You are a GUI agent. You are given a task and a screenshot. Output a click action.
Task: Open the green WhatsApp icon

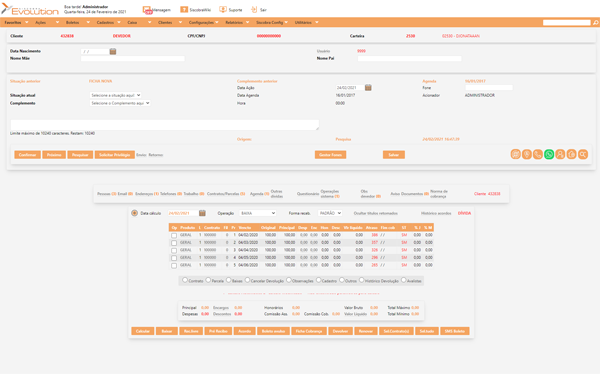549,154
